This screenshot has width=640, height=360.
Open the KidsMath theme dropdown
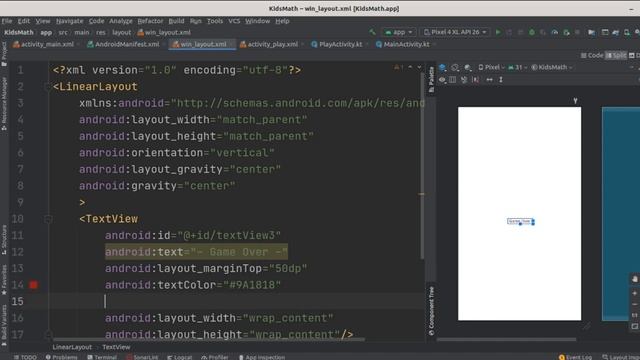(x=551, y=67)
